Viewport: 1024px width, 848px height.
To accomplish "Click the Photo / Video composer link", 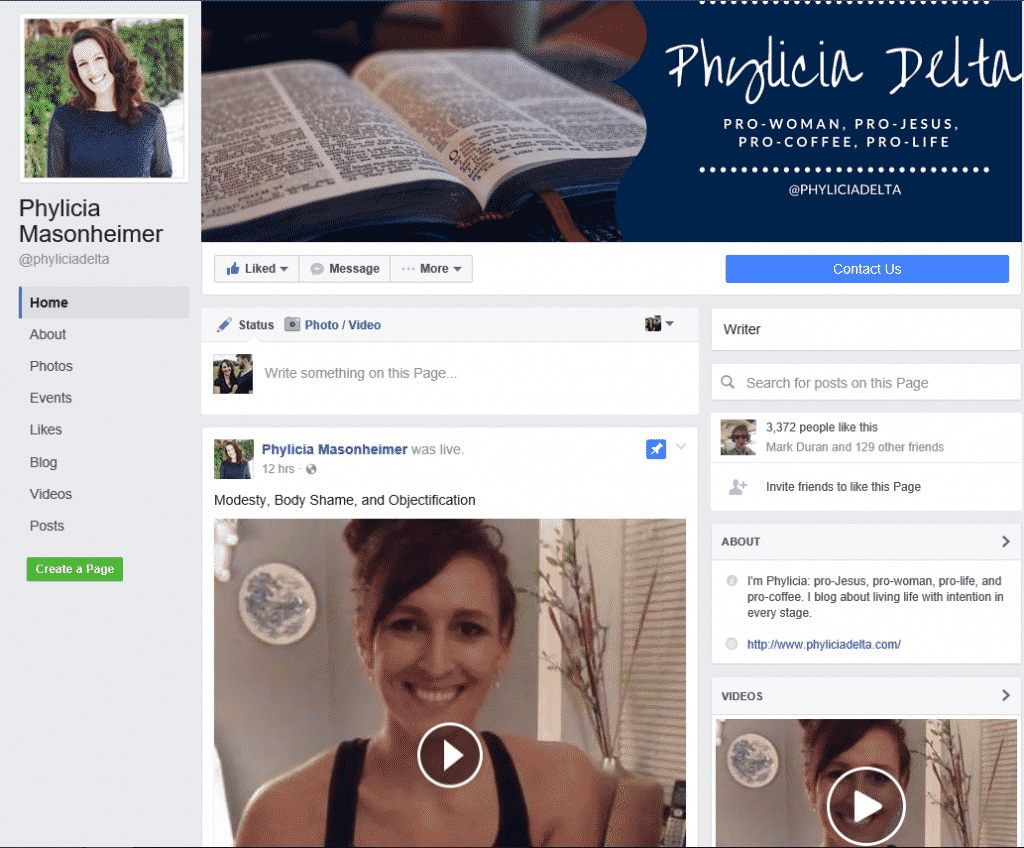I will 342,325.
